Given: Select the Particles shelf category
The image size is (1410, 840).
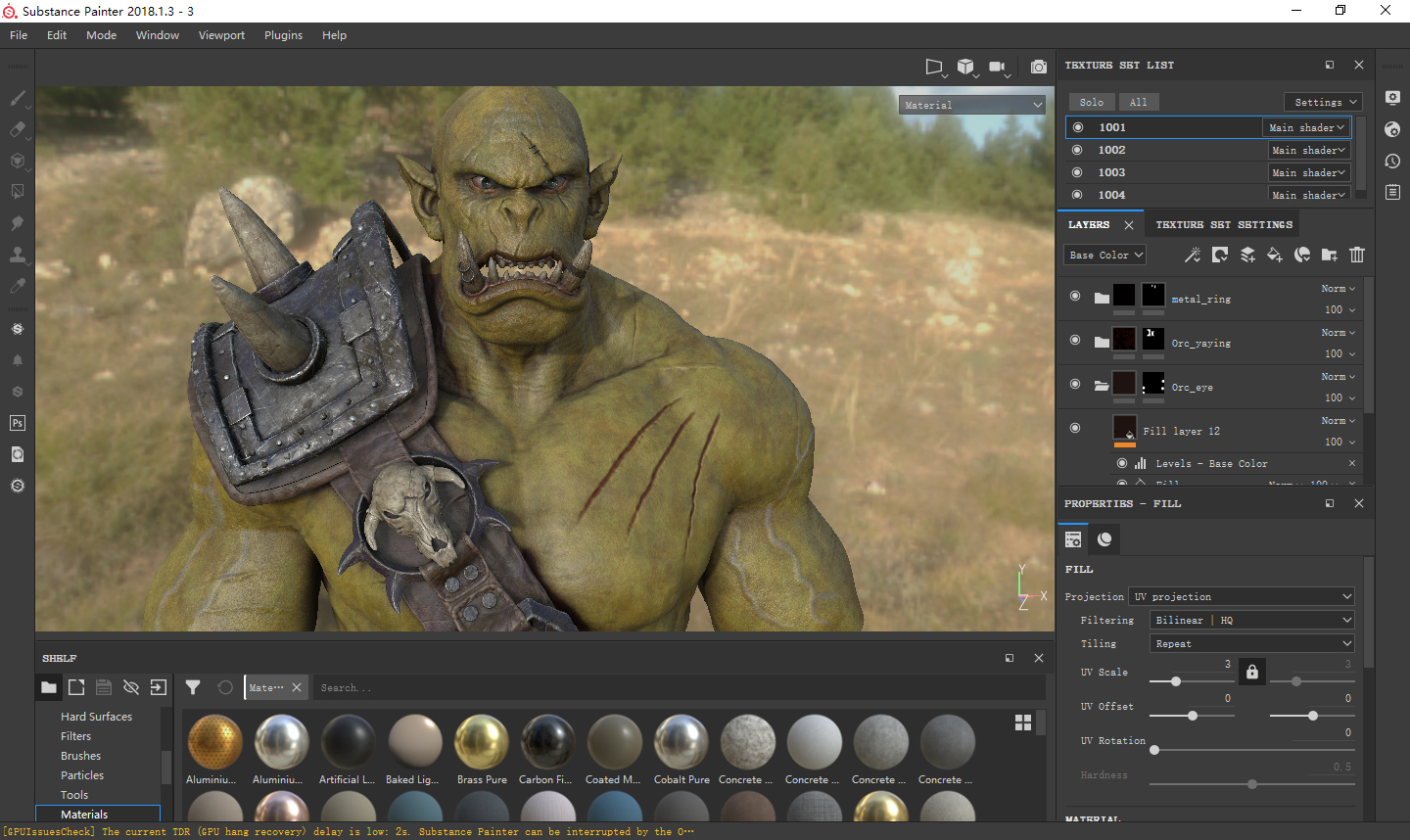Looking at the screenshot, I should point(82,775).
